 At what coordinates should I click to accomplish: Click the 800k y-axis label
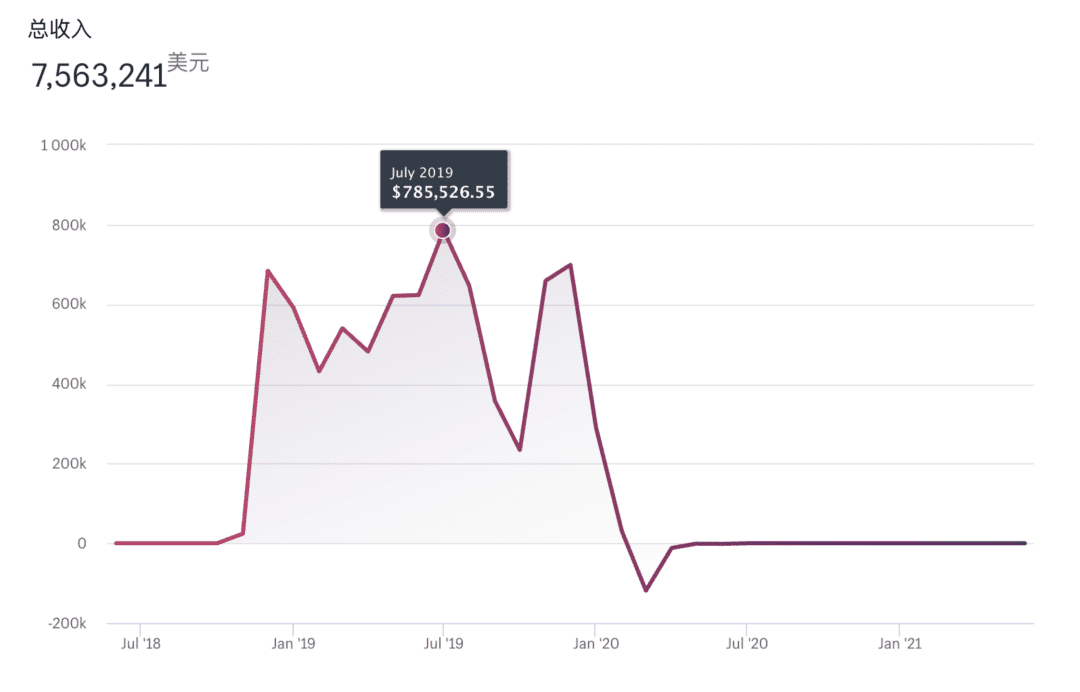coord(69,225)
